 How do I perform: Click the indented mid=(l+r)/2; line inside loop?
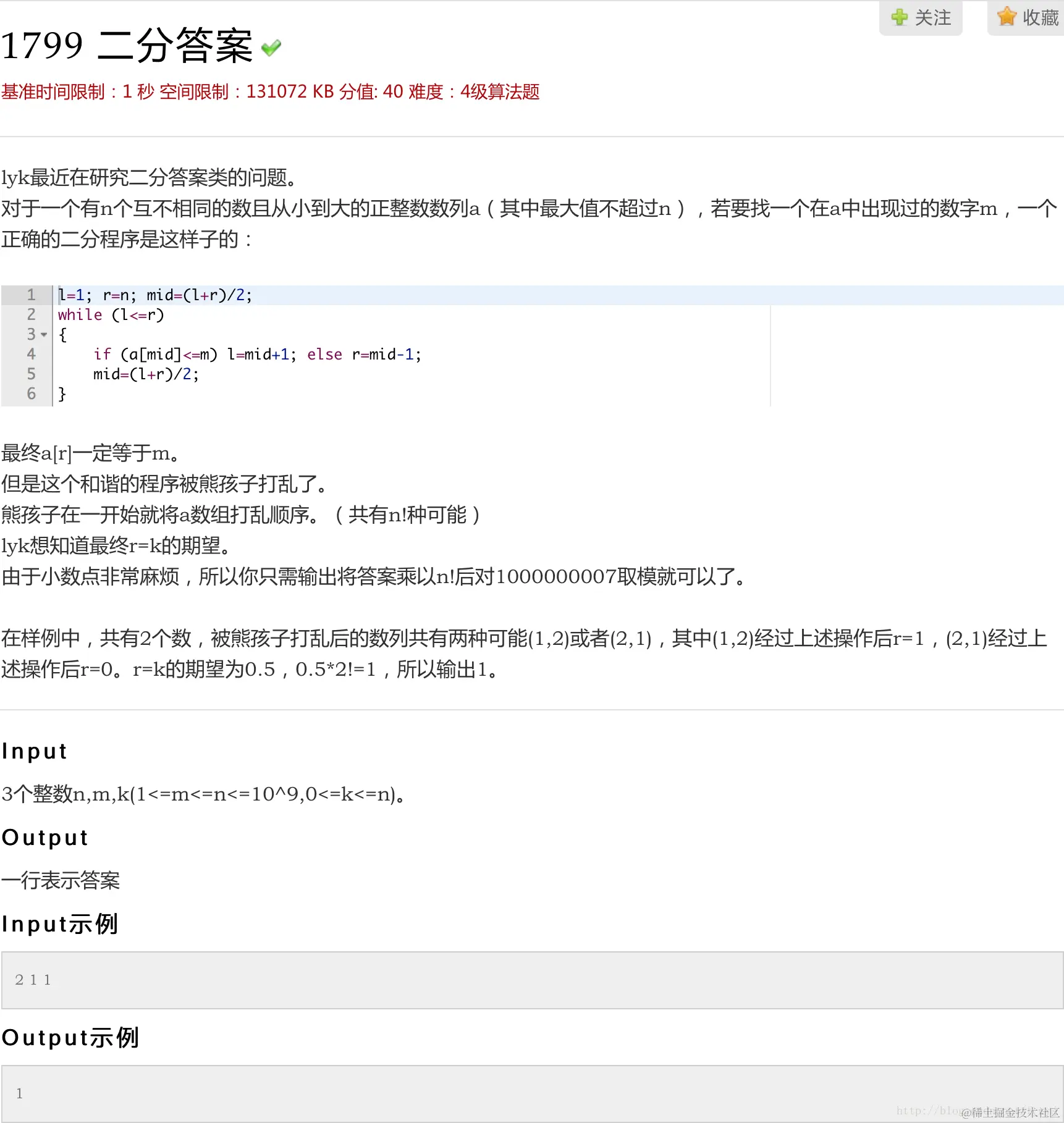146,374
